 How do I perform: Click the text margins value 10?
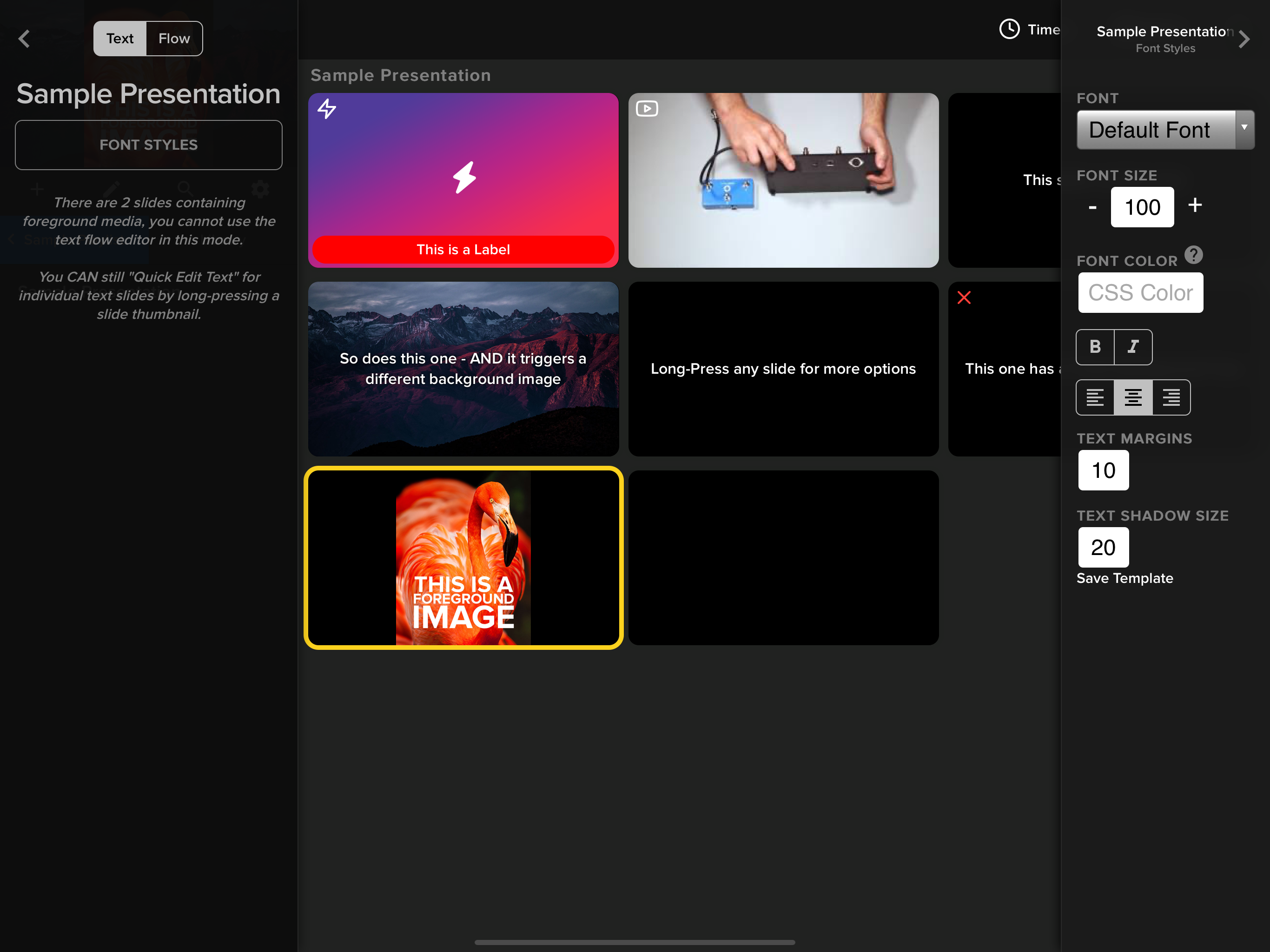(x=1103, y=470)
